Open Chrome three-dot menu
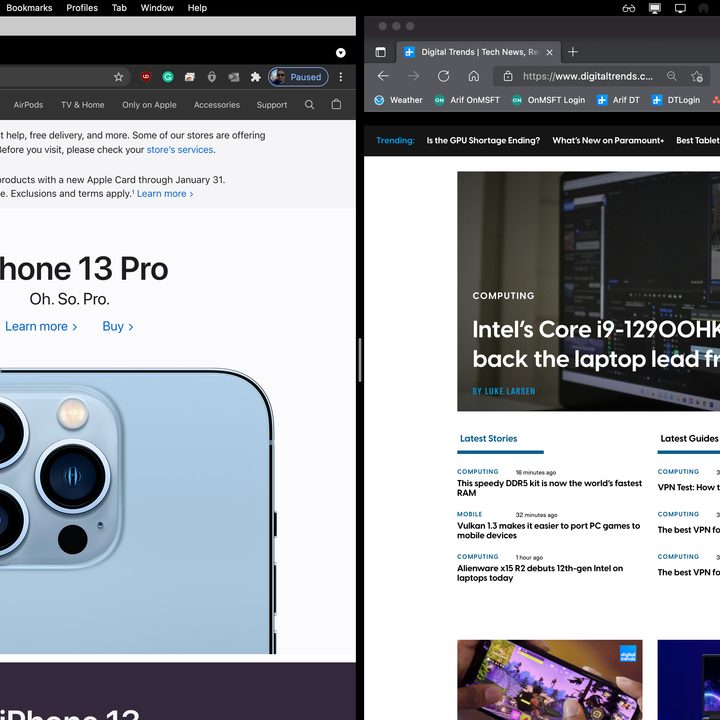 [340, 77]
